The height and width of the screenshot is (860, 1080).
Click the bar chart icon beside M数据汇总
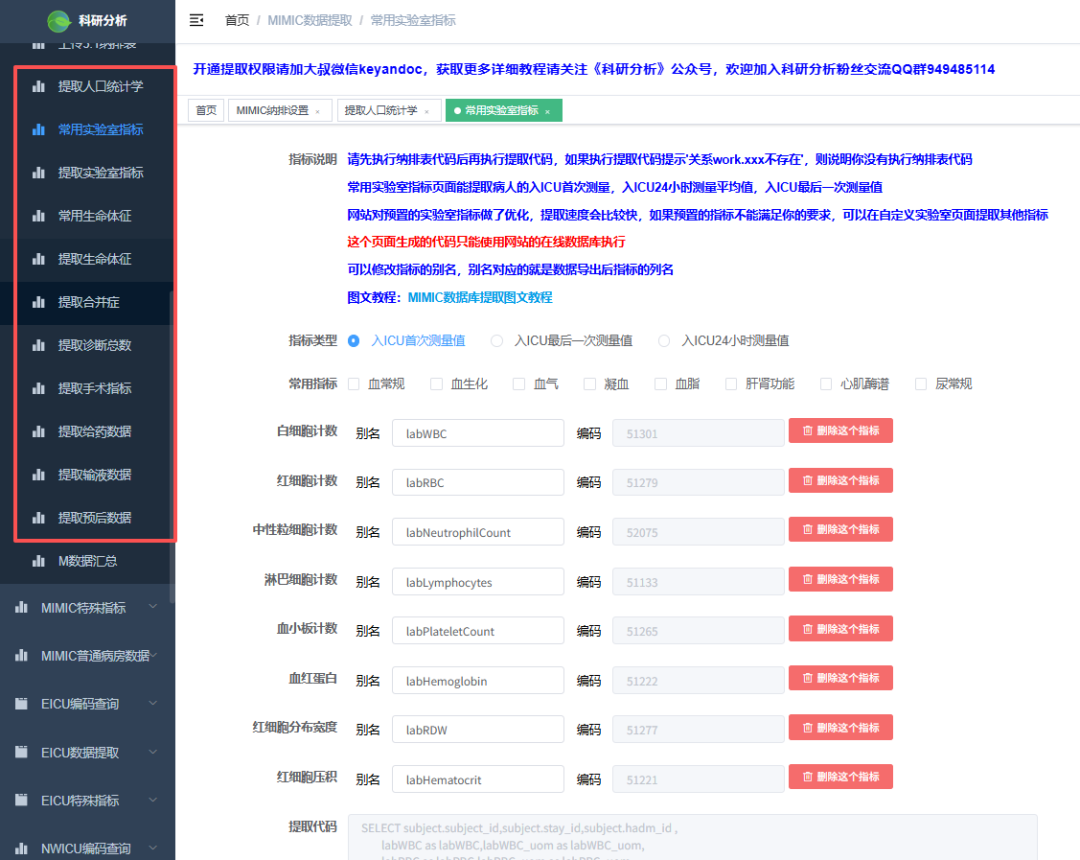pyautogui.click(x=39, y=560)
